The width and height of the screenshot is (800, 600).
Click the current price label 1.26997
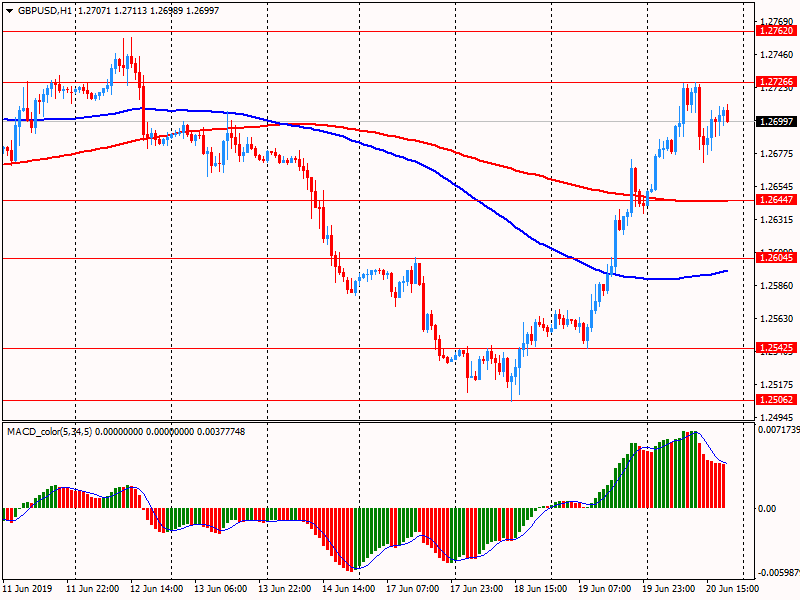(776, 121)
